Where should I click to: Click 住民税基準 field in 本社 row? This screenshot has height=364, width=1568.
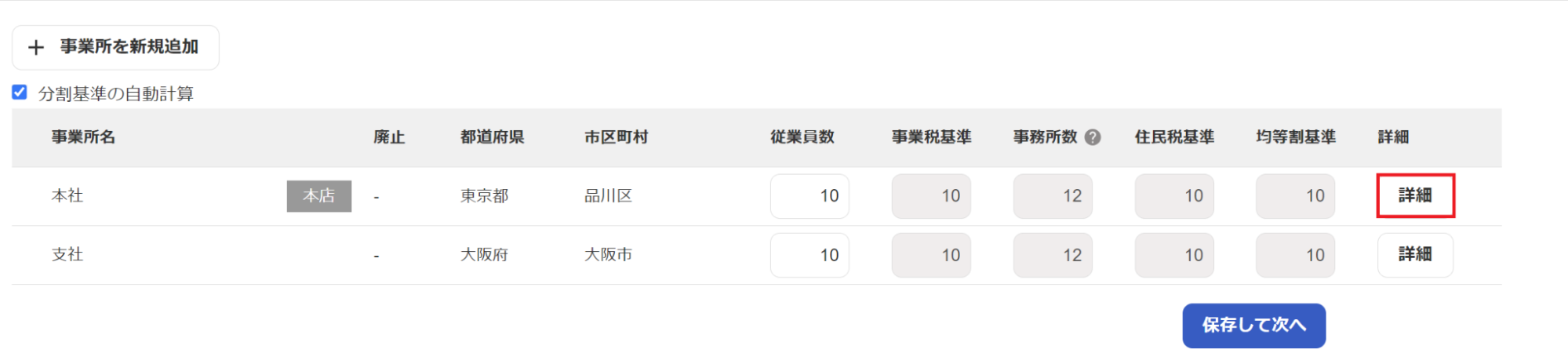[x=1174, y=196]
